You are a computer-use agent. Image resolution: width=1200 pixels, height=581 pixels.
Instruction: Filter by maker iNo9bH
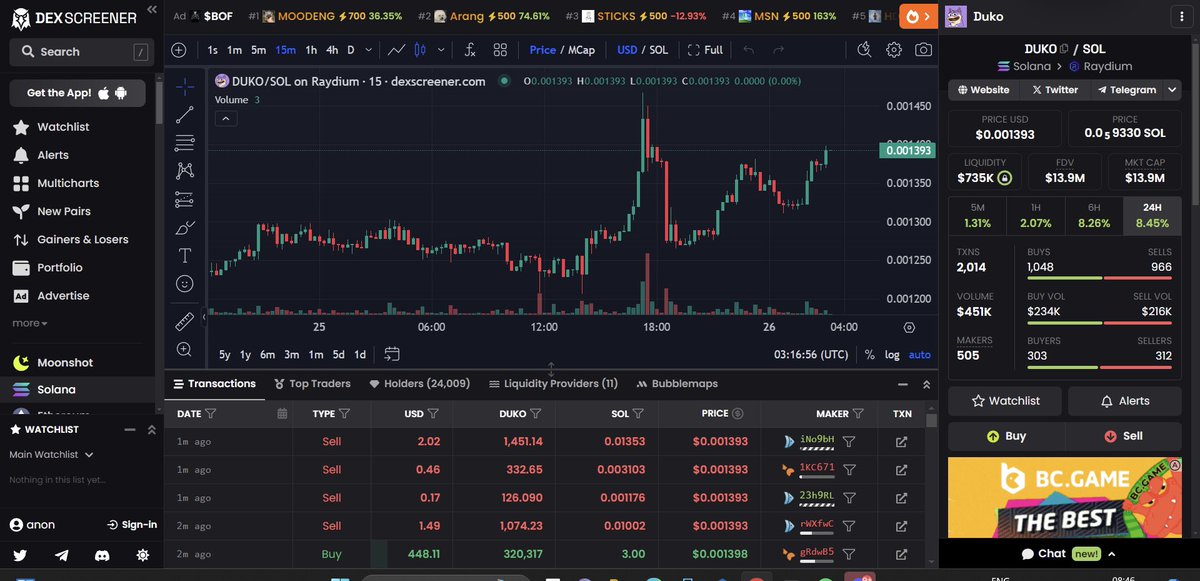tap(848, 441)
